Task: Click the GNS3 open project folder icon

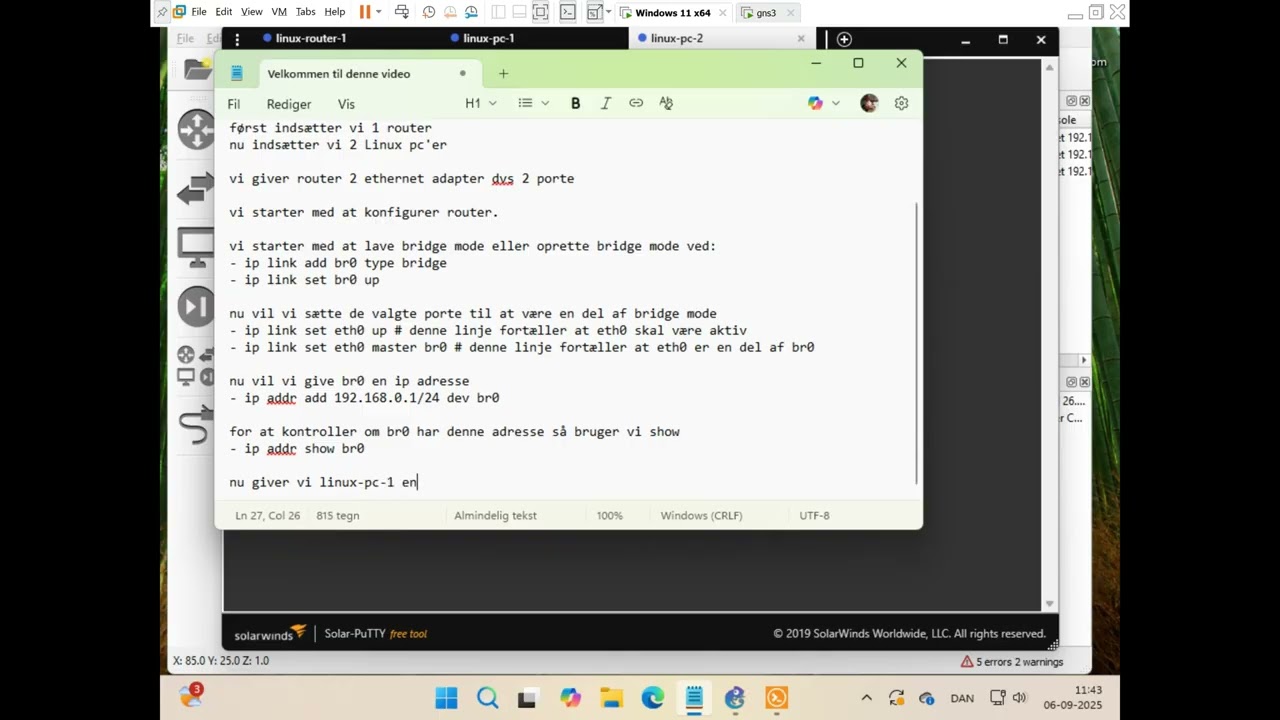Action: point(198,69)
